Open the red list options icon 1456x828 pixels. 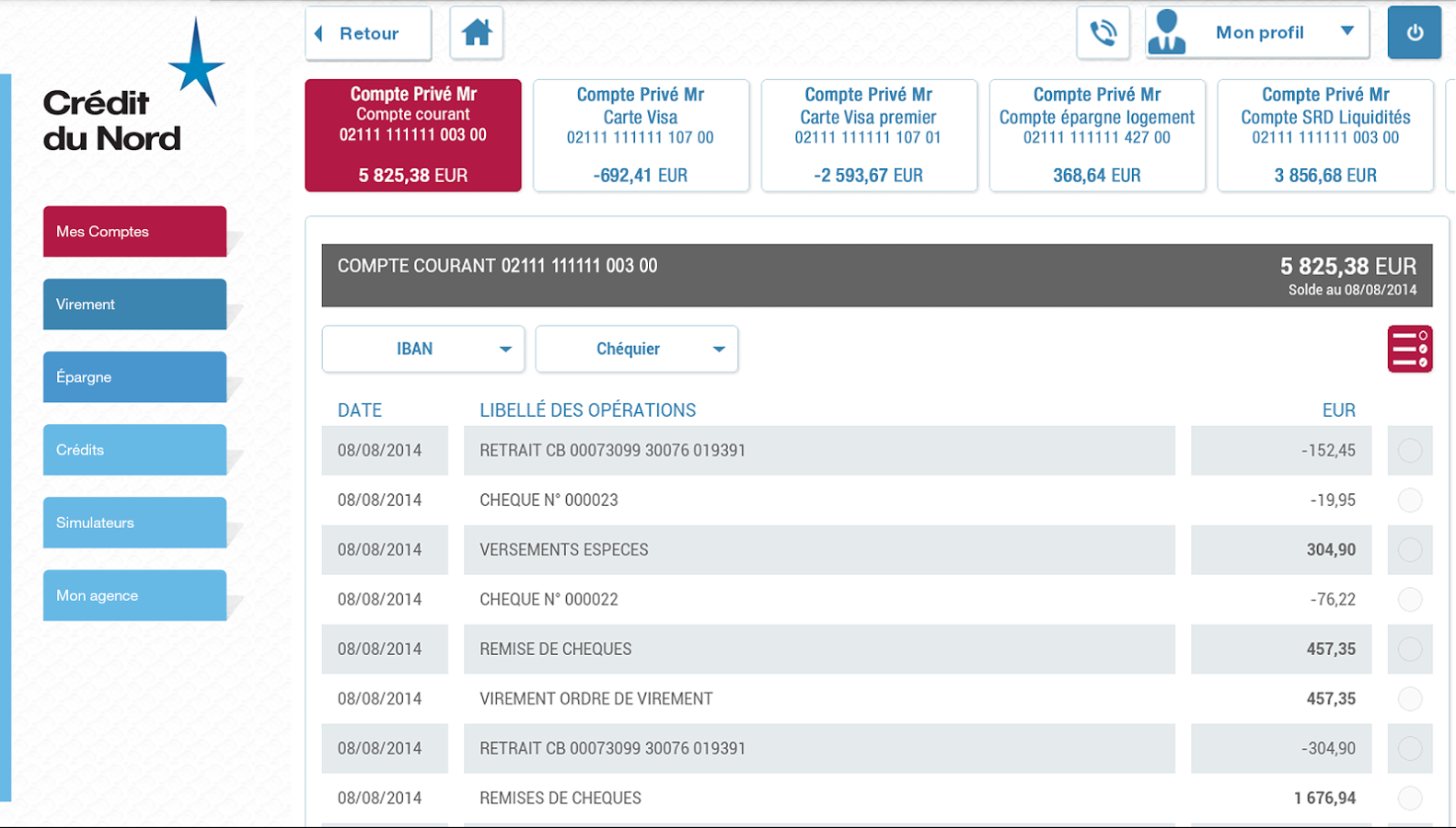point(1410,349)
